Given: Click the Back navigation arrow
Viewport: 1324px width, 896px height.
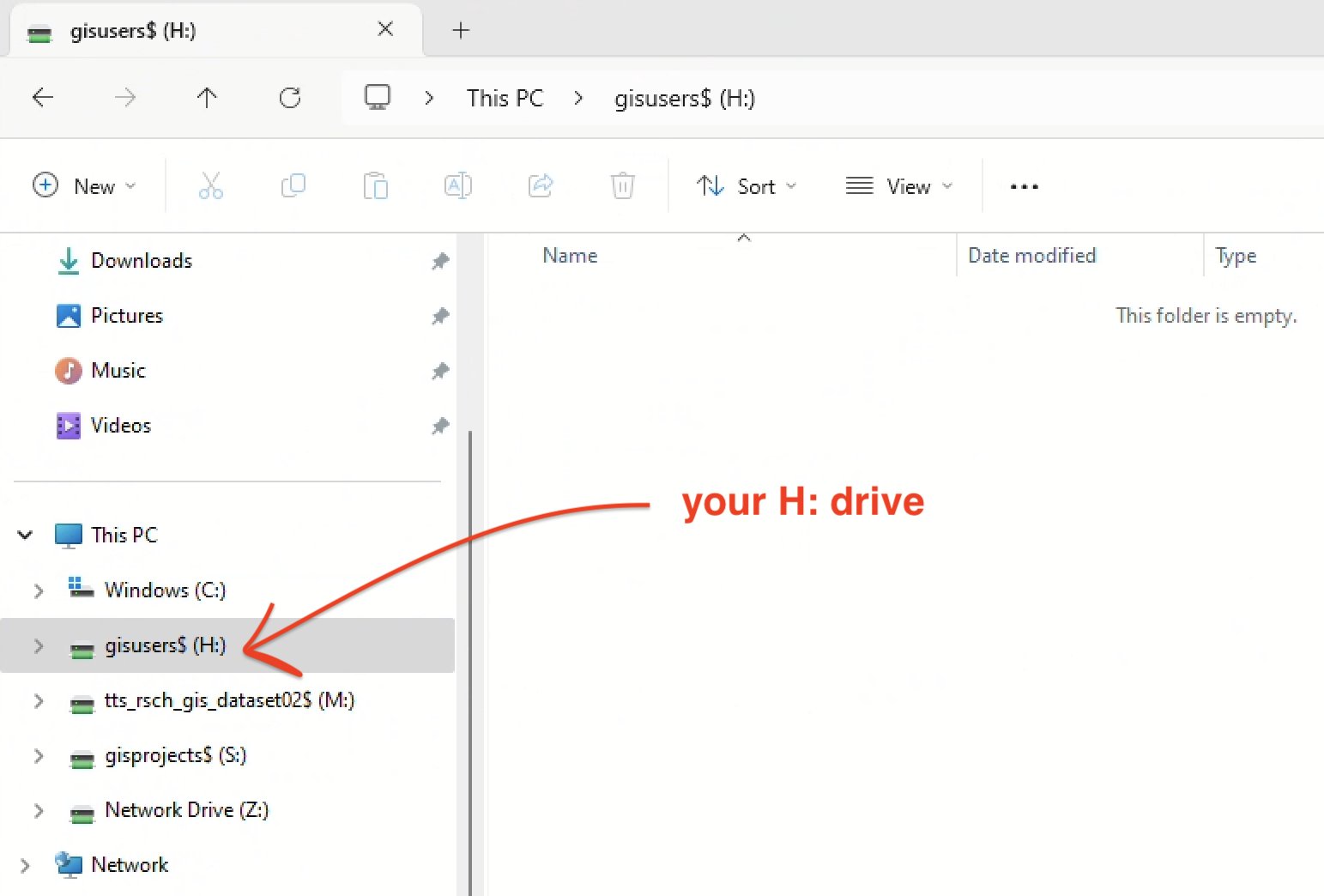Looking at the screenshot, I should click(43, 98).
